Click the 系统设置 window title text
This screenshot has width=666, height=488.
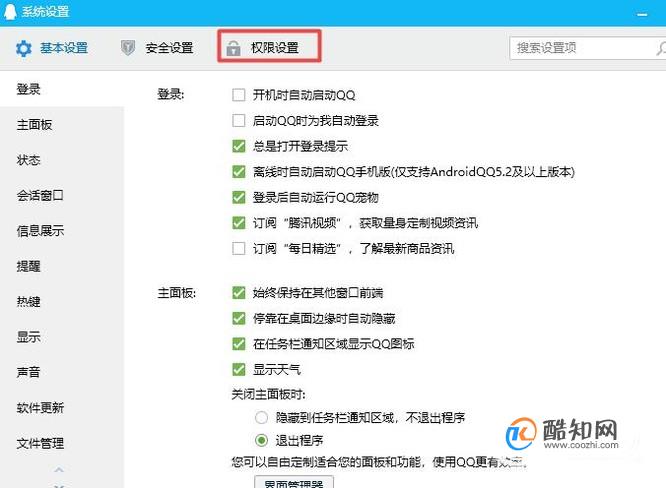coord(45,11)
